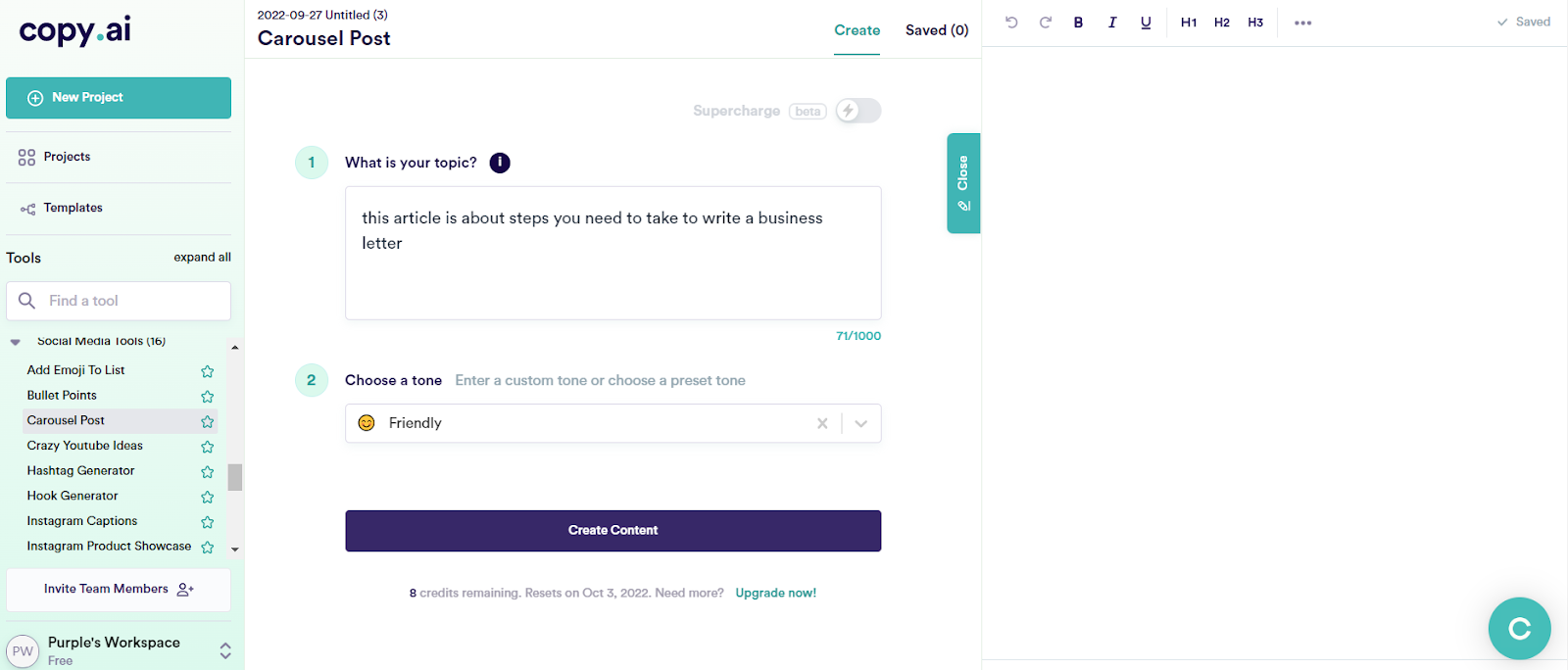Click the tools list scrollbar thumb
The height and width of the screenshot is (670, 1568).
click(x=235, y=477)
